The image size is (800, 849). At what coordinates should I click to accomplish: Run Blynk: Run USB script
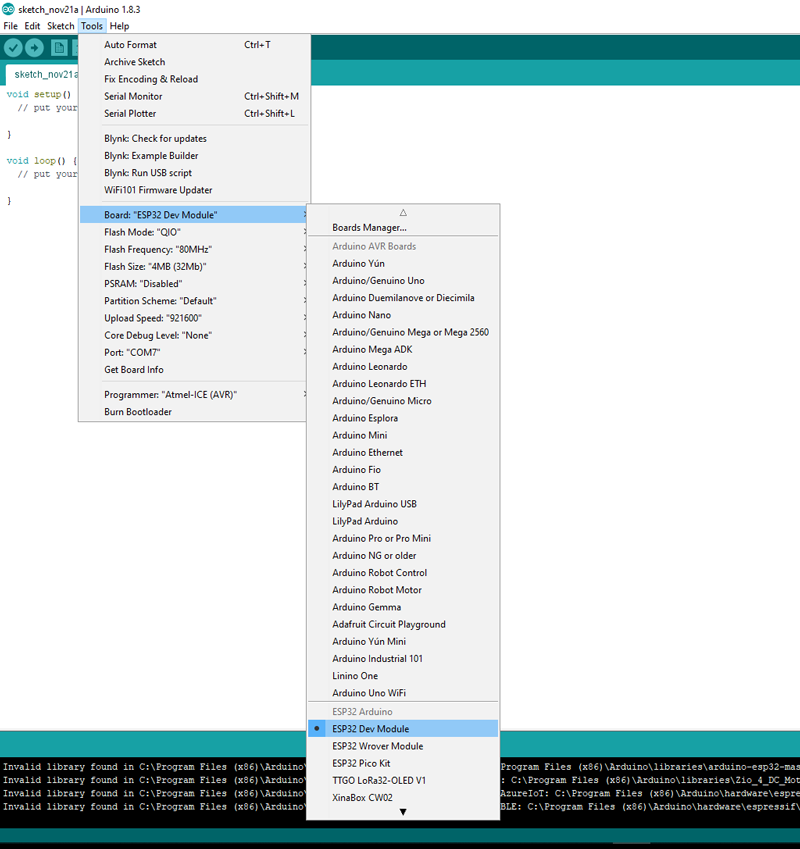tap(194, 173)
